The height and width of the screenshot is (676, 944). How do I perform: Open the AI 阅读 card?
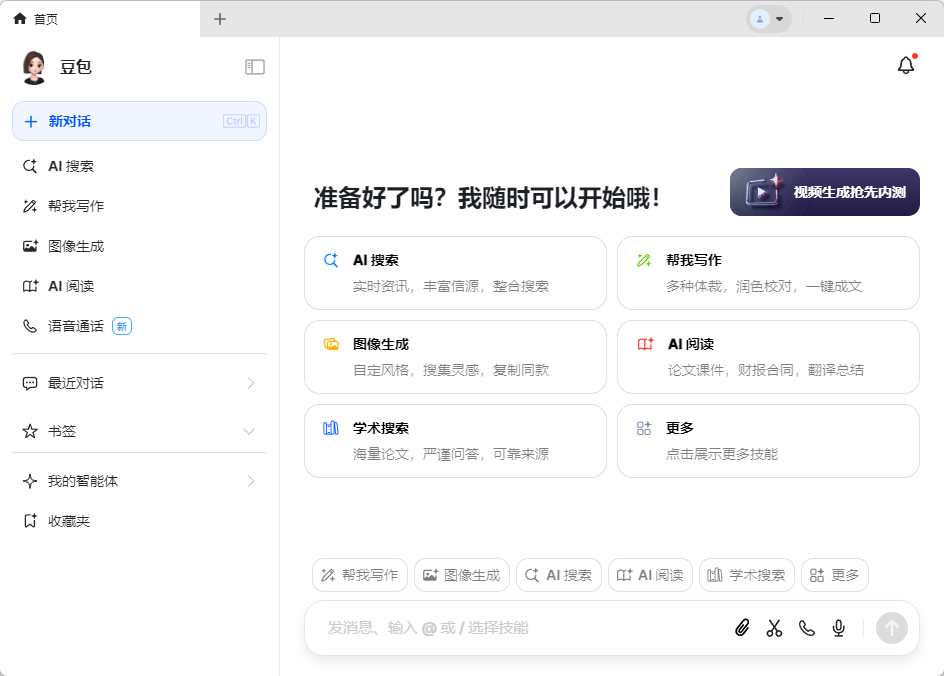pyautogui.click(x=768, y=357)
